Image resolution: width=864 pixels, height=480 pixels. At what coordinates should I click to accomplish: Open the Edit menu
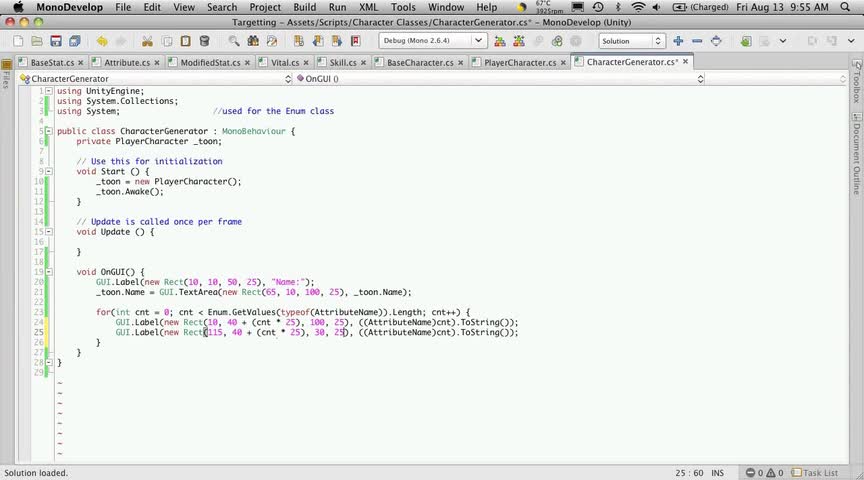click(x=152, y=7)
